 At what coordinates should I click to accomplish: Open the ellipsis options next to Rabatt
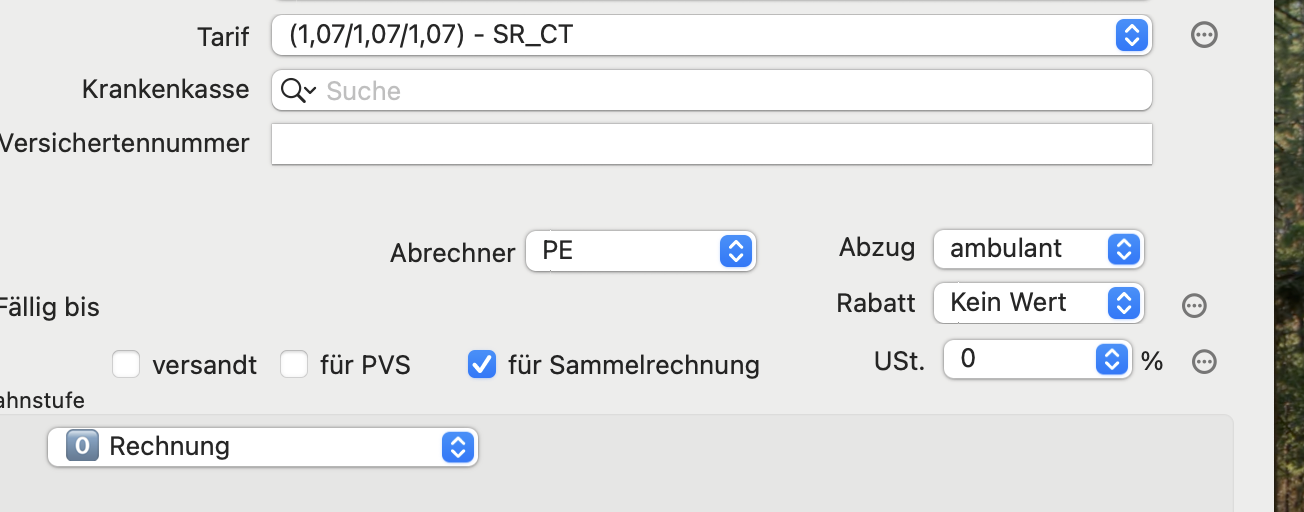pyautogui.click(x=1194, y=306)
